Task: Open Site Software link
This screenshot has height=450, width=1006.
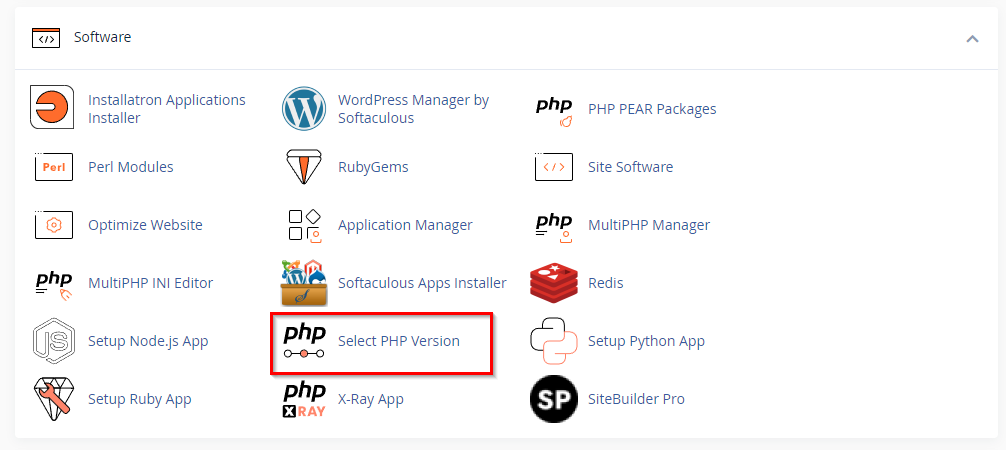Action: [631, 167]
